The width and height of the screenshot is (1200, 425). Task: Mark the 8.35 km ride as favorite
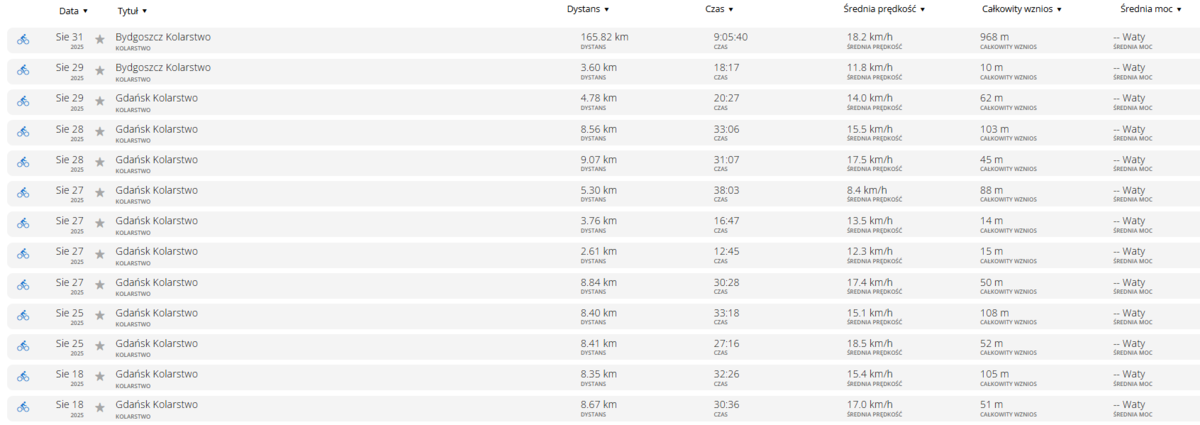[100, 377]
